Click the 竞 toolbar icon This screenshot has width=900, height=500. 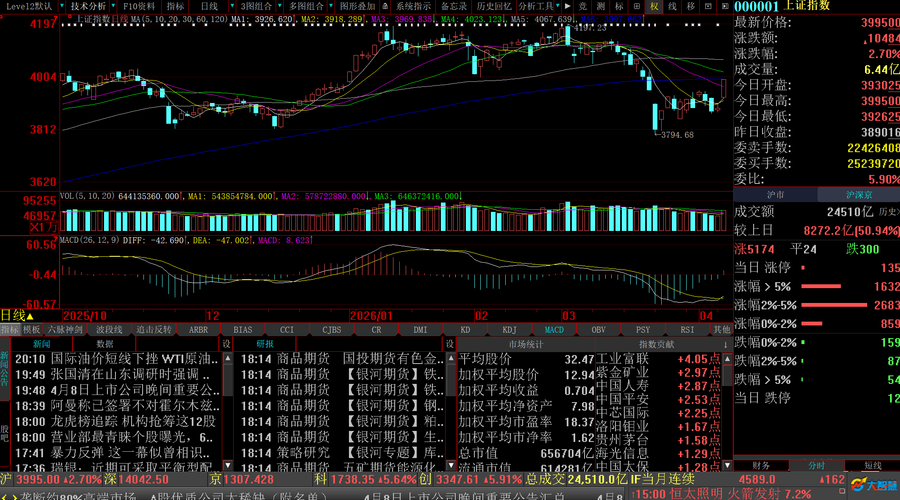coord(583,6)
